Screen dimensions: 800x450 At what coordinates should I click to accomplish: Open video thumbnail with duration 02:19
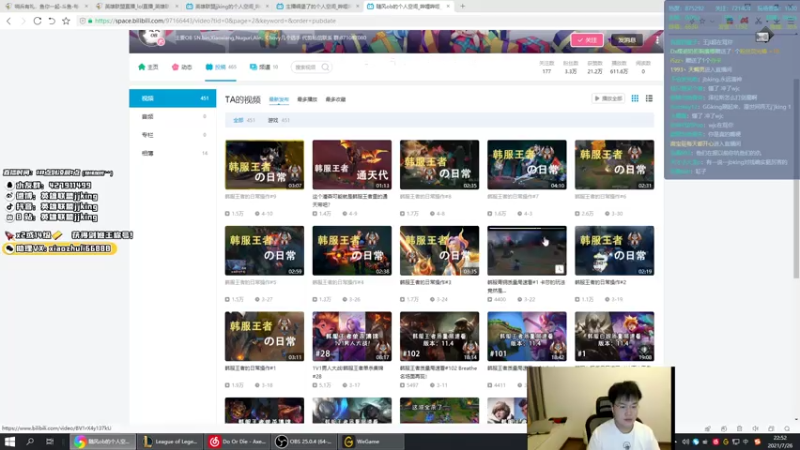point(614,251)
